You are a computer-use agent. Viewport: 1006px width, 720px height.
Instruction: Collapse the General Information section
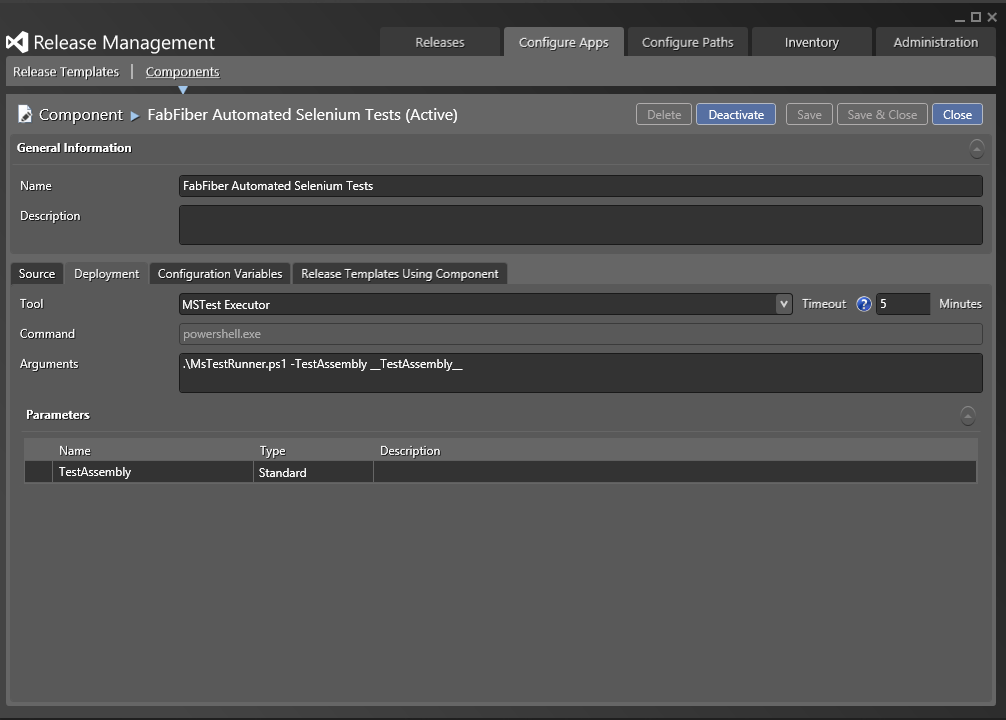(x=976, y=149)
